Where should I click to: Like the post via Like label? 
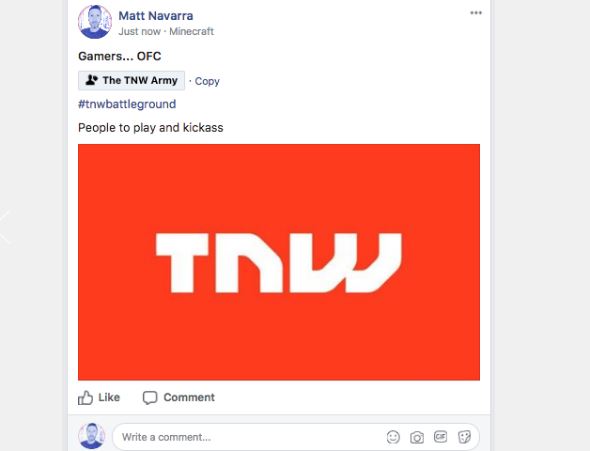tap(109, 397)
